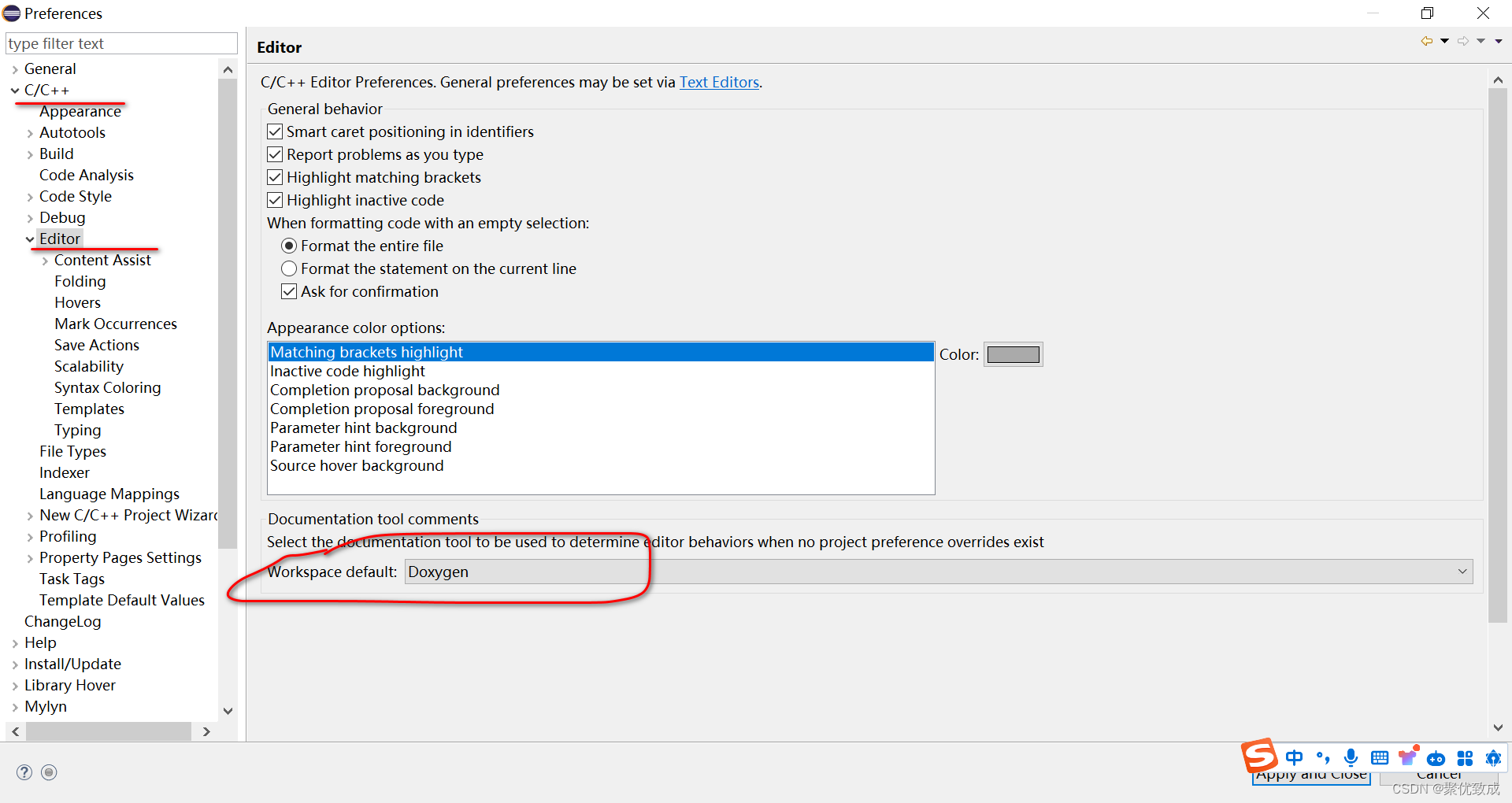Image resolution: width=1512 pixels, height=803 pixels.
Task: Click the tree horizontal scrollbar thumb
Action: tap(109, 731)
